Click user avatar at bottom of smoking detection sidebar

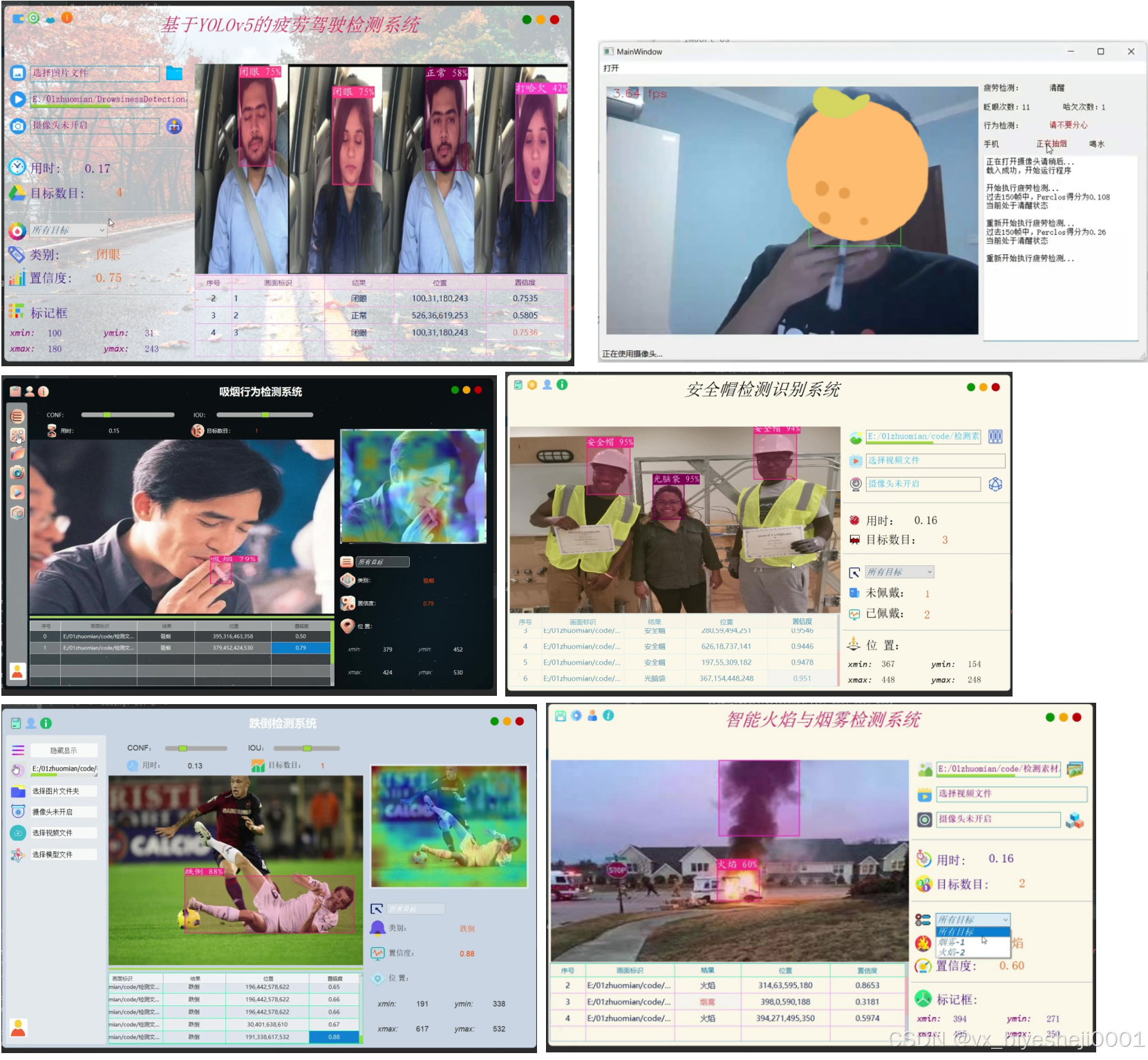(17, 671)
